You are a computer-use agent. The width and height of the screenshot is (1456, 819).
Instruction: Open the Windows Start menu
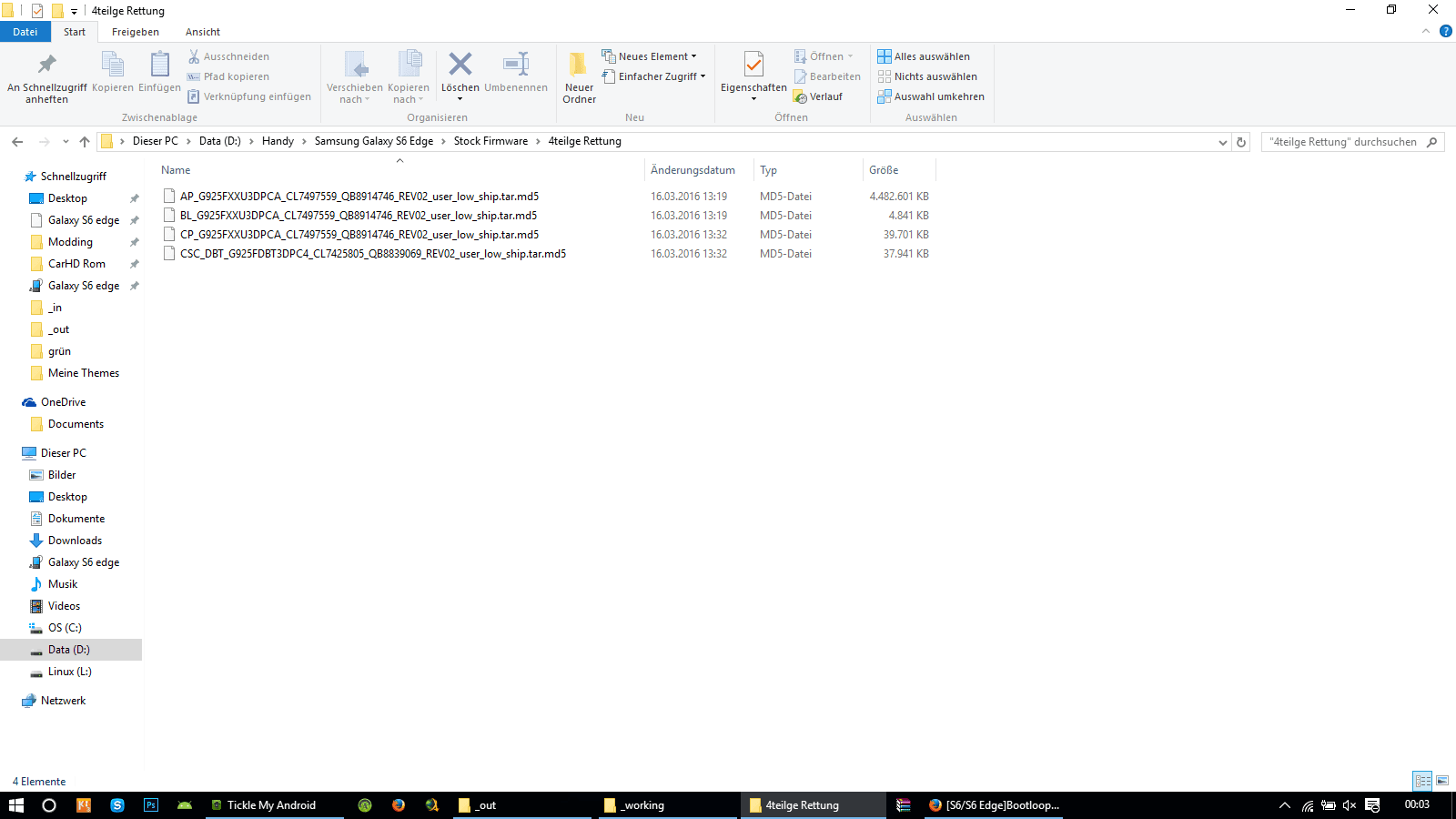click(x=16, y=805)
